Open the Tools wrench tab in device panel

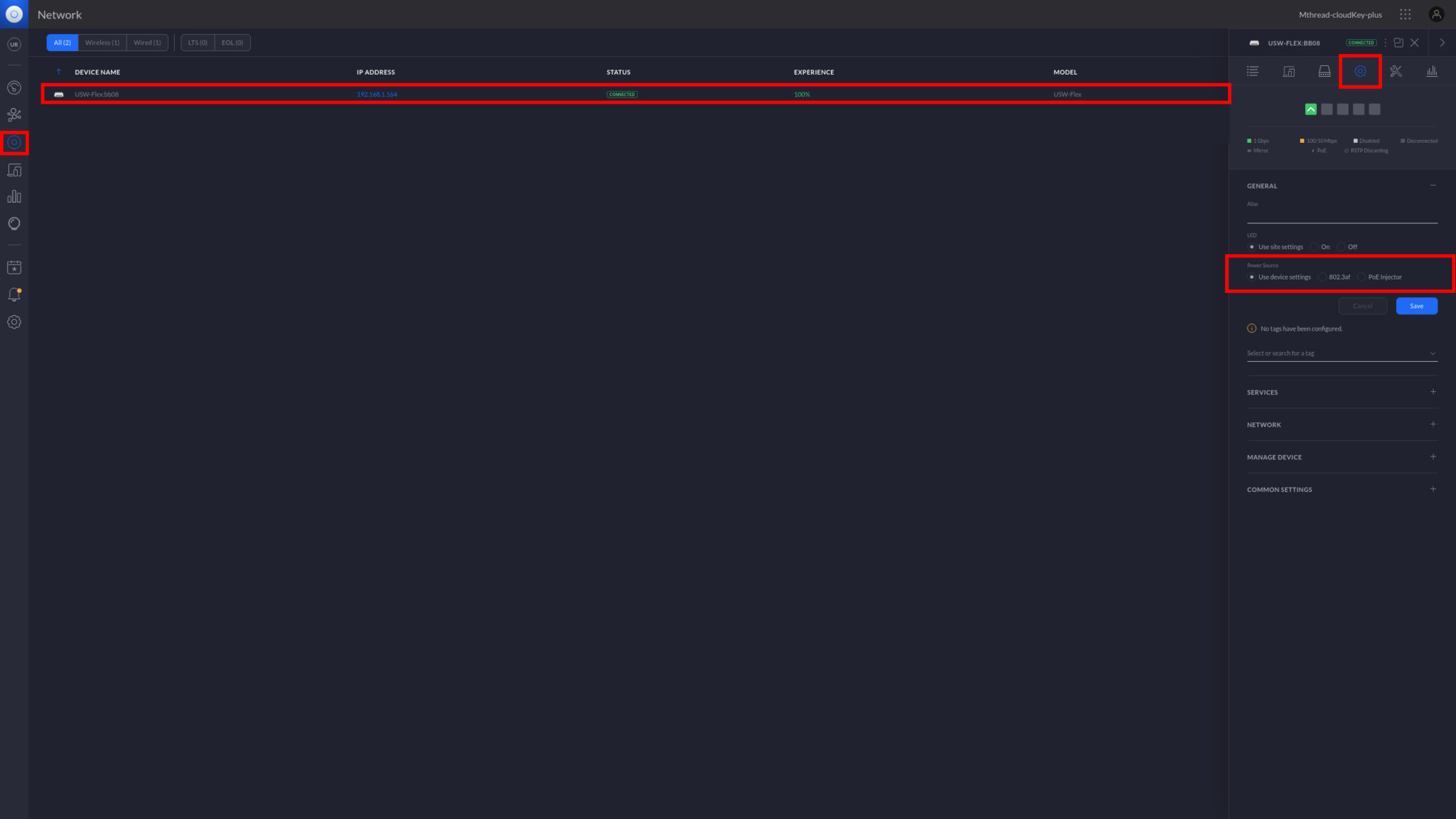(x=1396, y=71)
